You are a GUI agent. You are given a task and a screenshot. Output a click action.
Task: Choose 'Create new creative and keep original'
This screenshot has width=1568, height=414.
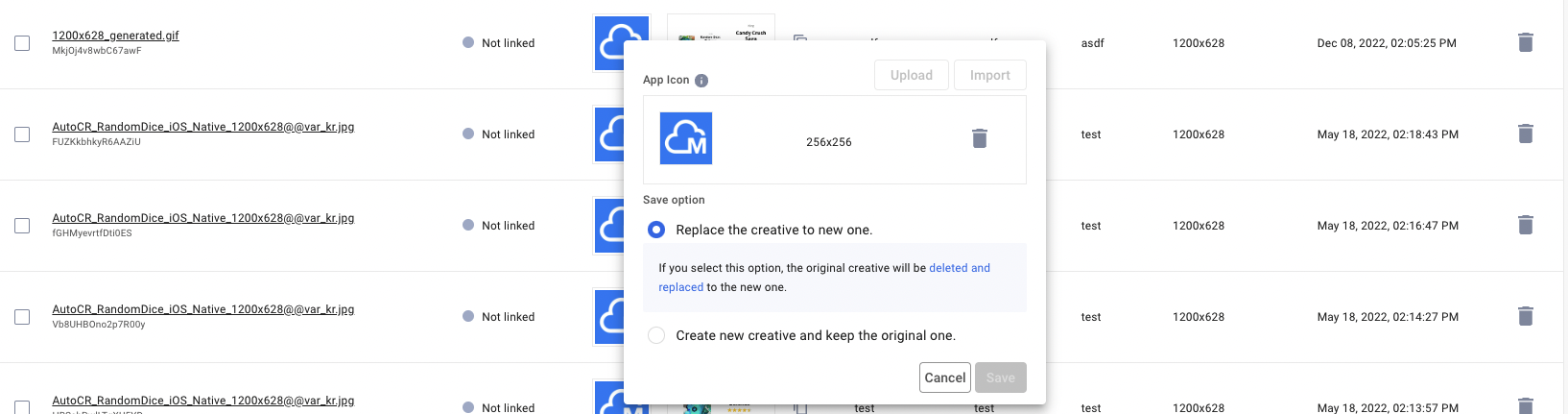pyautogui.click(x=656, y=335)
